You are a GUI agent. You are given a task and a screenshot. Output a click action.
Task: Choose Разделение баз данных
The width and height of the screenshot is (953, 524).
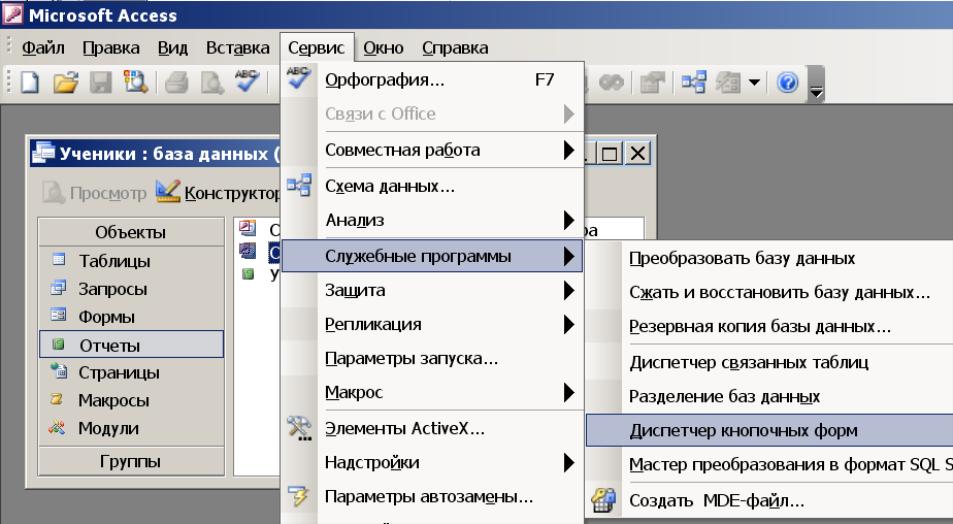(x=769, y=396)
